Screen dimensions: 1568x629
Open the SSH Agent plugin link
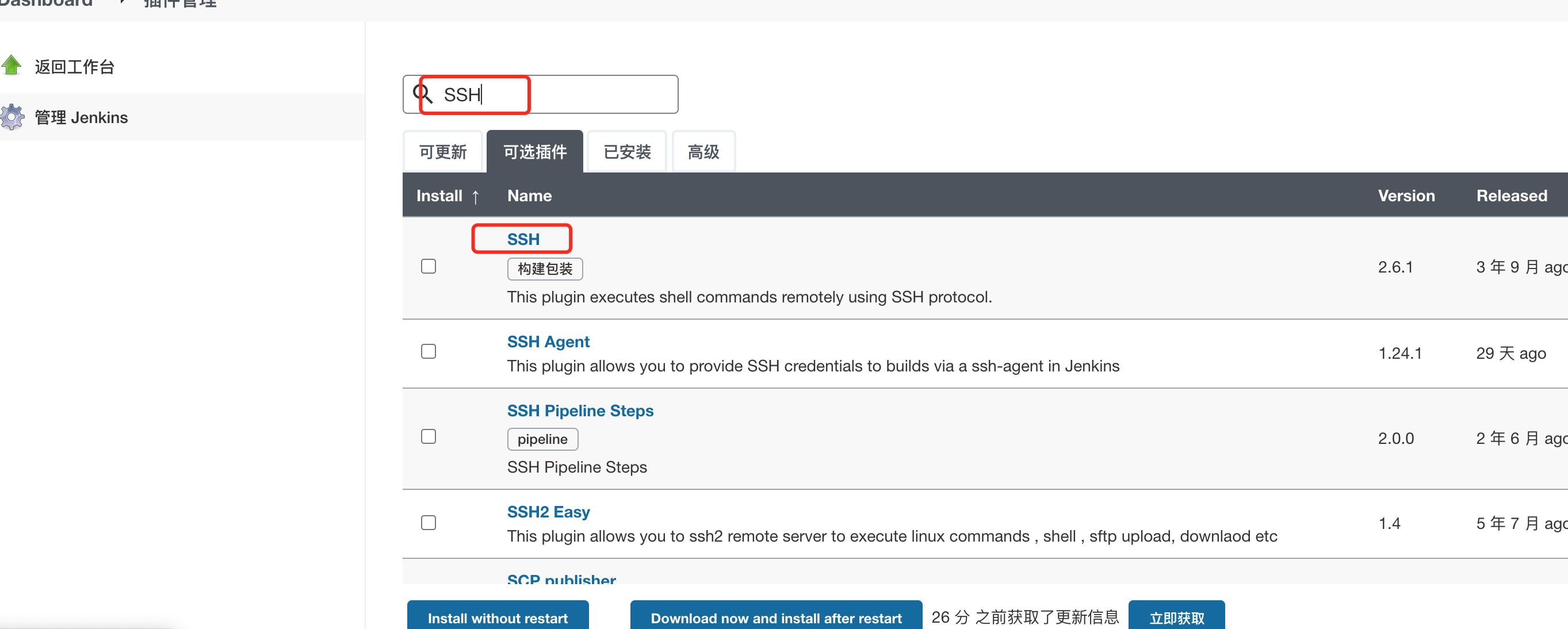click(x=548, y=342)
